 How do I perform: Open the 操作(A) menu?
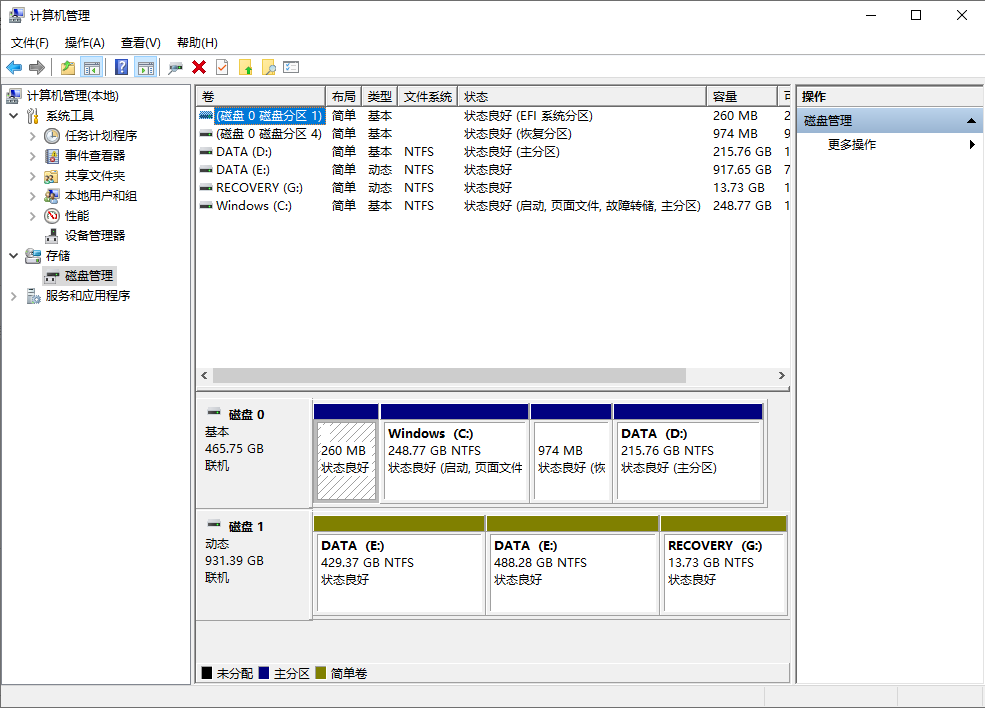click(84, 42)
